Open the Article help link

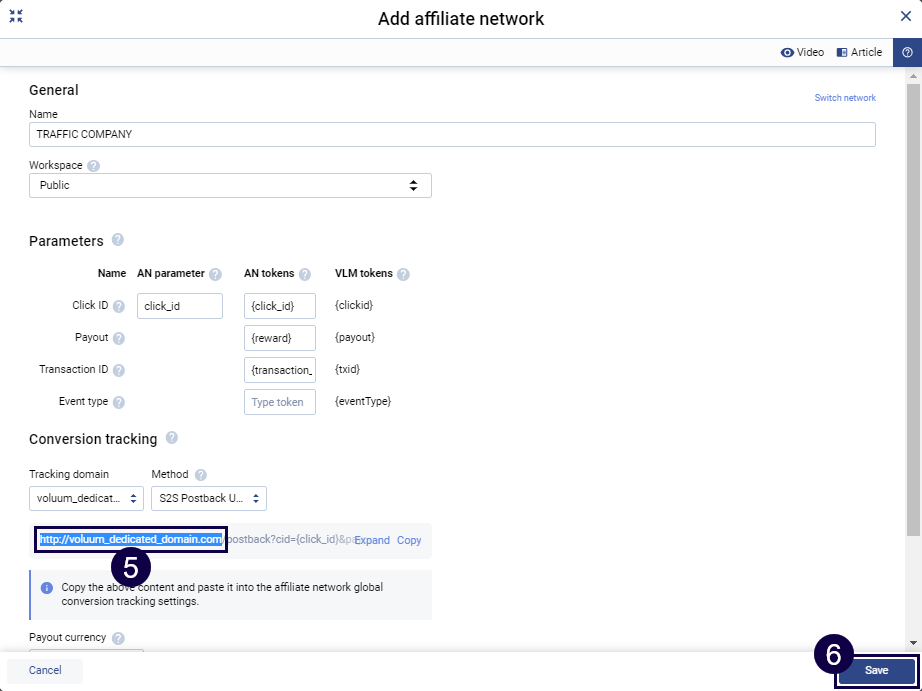pos(859,52)
